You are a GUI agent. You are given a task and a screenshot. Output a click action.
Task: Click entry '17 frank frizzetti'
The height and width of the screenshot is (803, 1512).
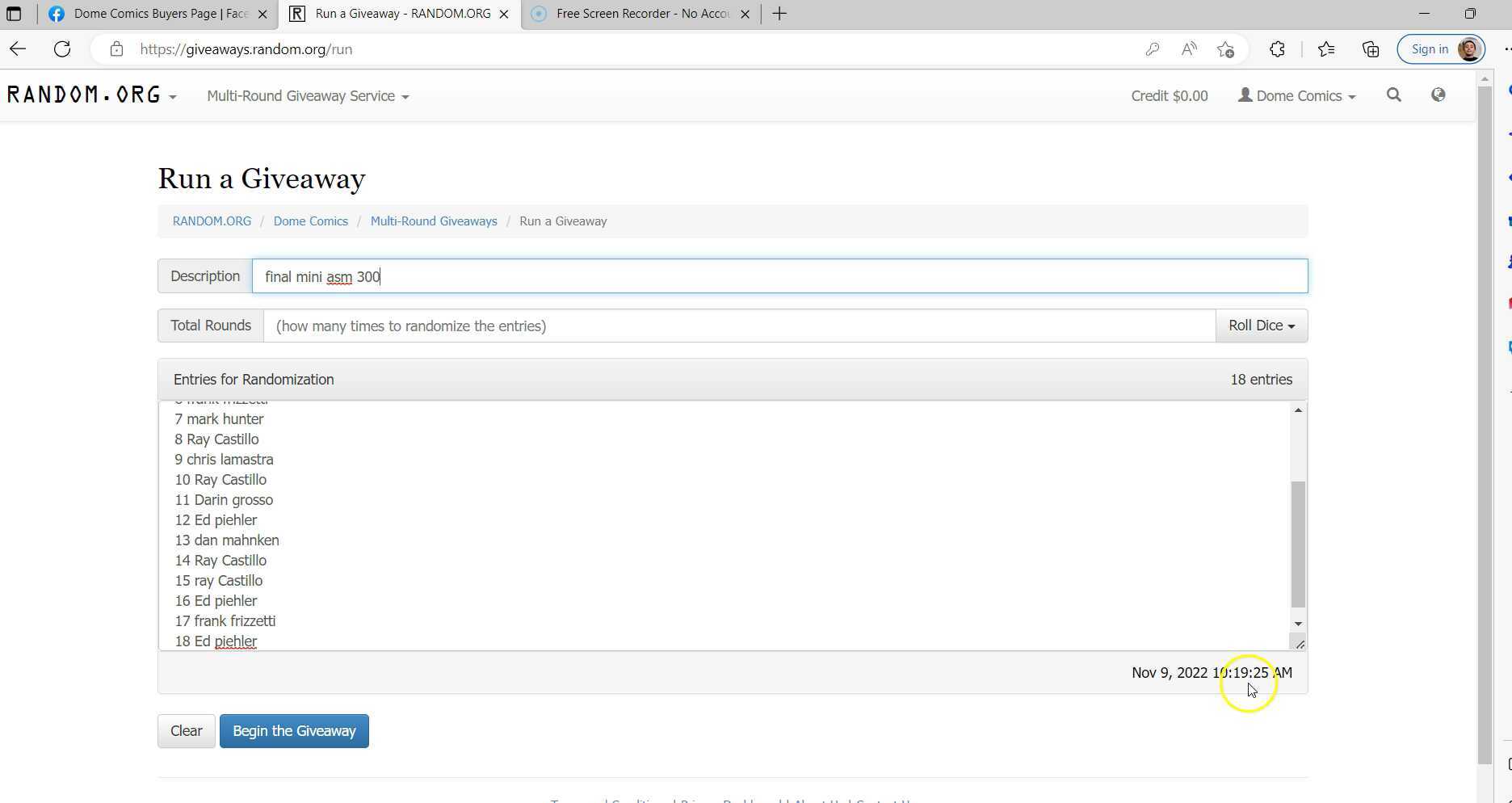pos(225,621)
